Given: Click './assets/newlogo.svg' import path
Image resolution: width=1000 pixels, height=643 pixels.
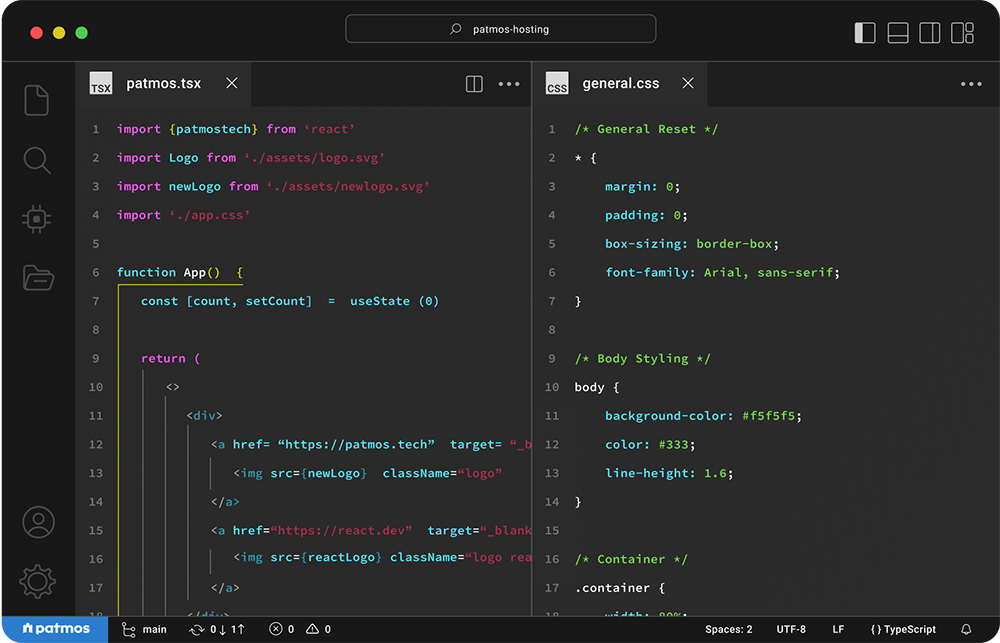Looking at the screenshot, I should 348,186.
